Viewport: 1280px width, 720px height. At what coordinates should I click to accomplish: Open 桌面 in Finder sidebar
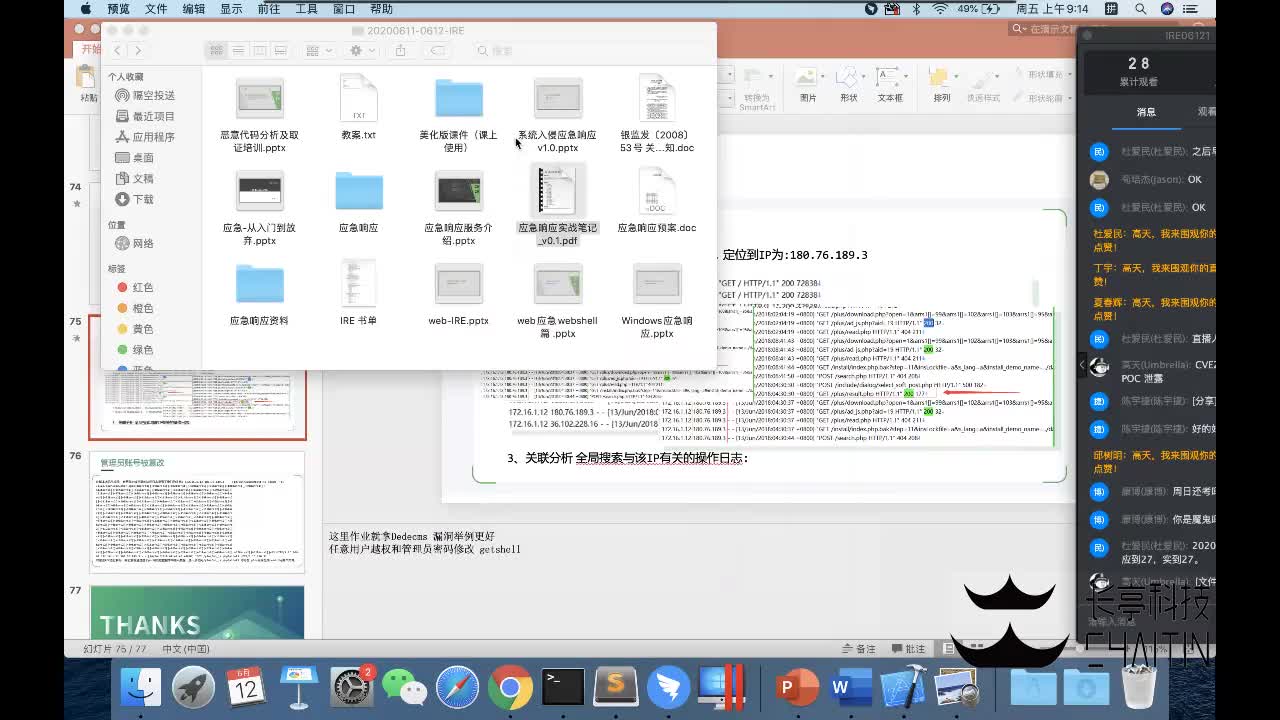tap(135, 157)
